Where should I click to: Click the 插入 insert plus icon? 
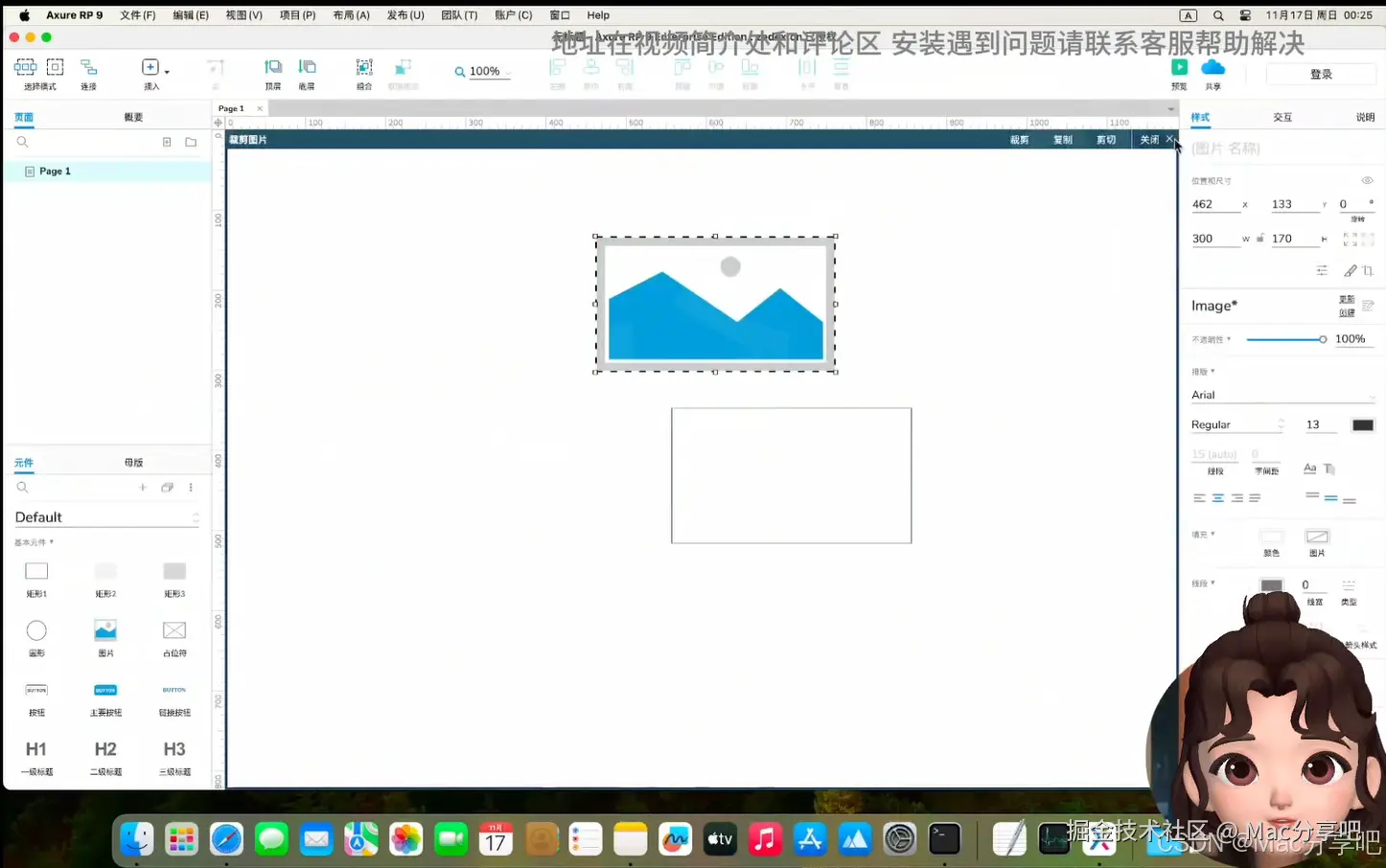150,66
